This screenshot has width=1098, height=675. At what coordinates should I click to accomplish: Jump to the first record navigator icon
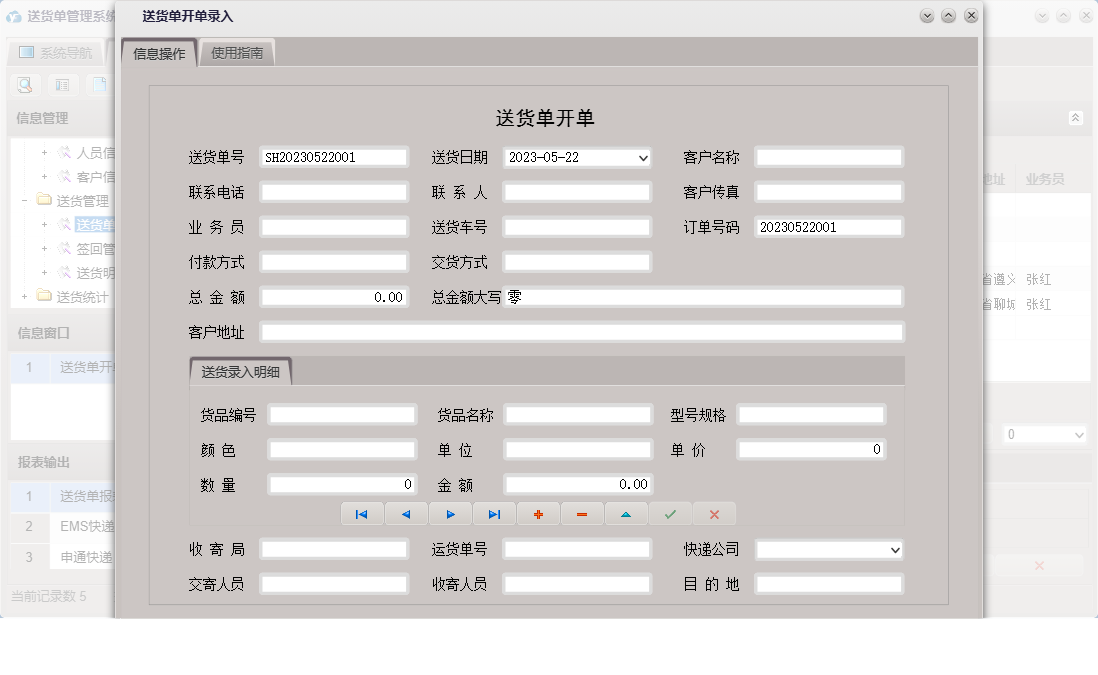point(362,513)
